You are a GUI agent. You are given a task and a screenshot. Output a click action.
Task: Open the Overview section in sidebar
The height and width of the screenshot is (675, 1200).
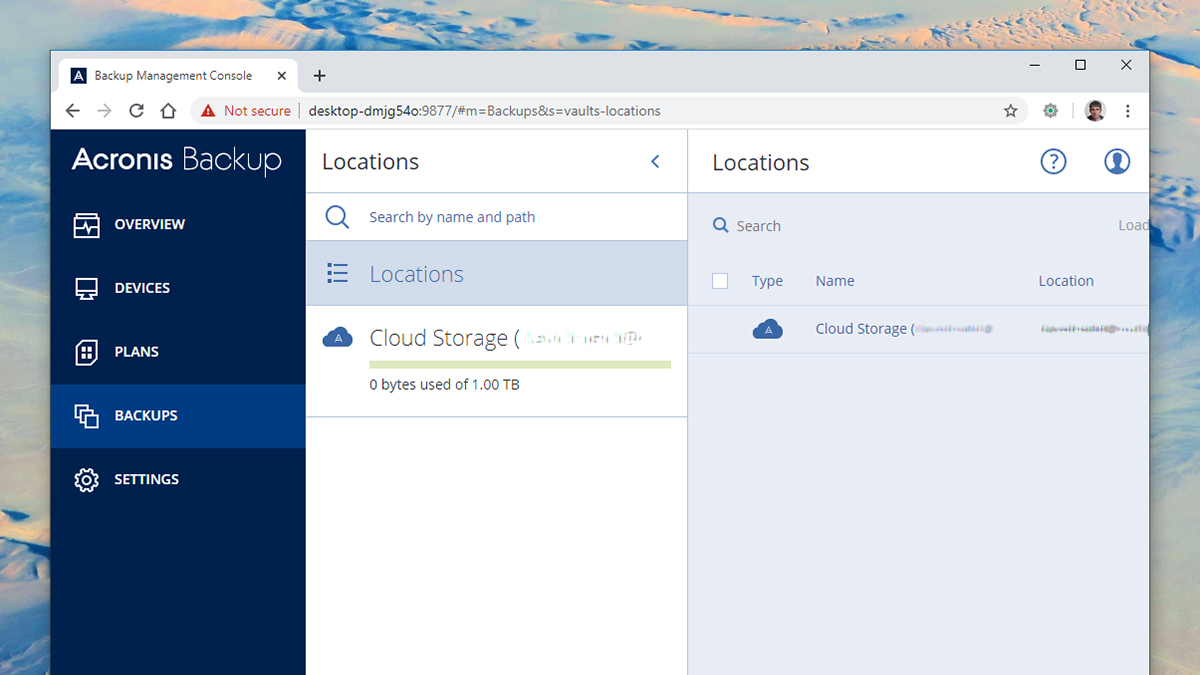(178, 225)
